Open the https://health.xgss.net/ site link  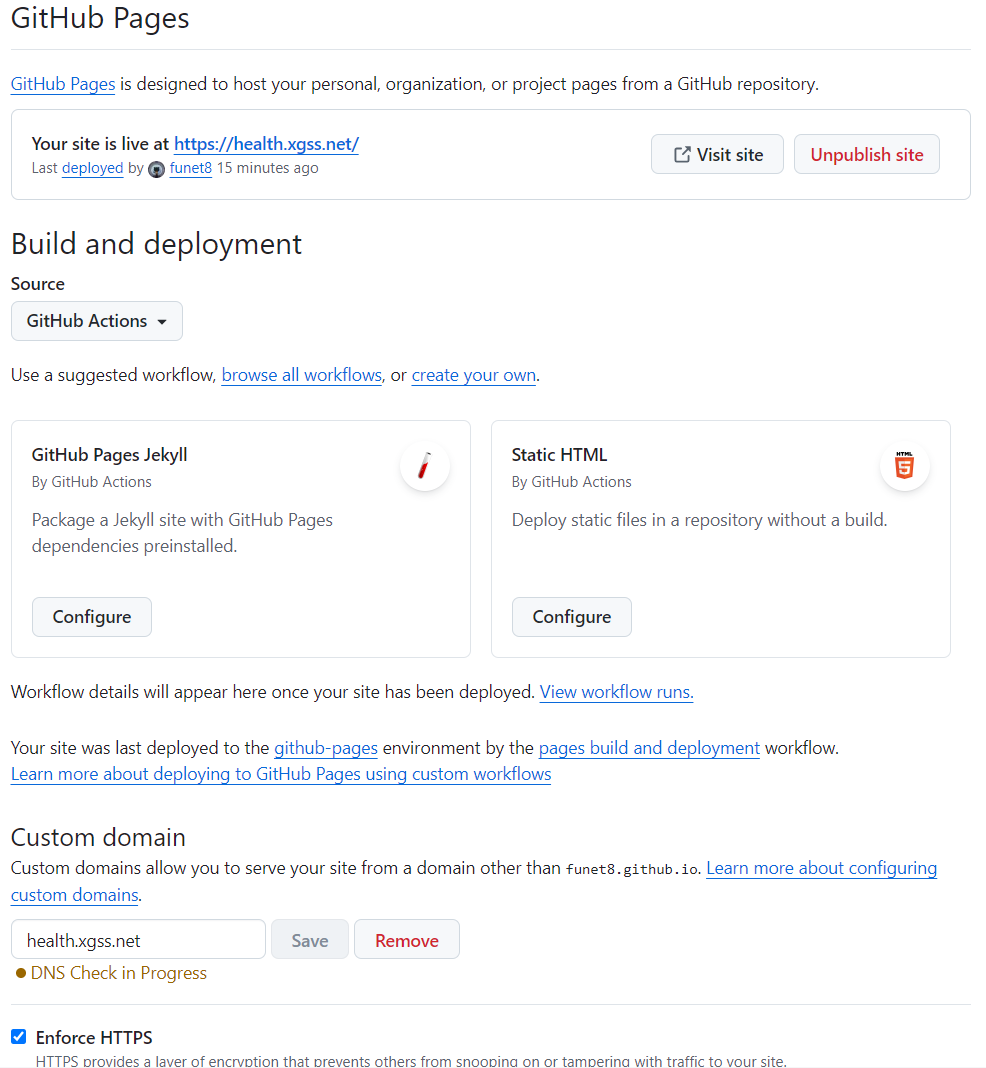tap(266, 144)
